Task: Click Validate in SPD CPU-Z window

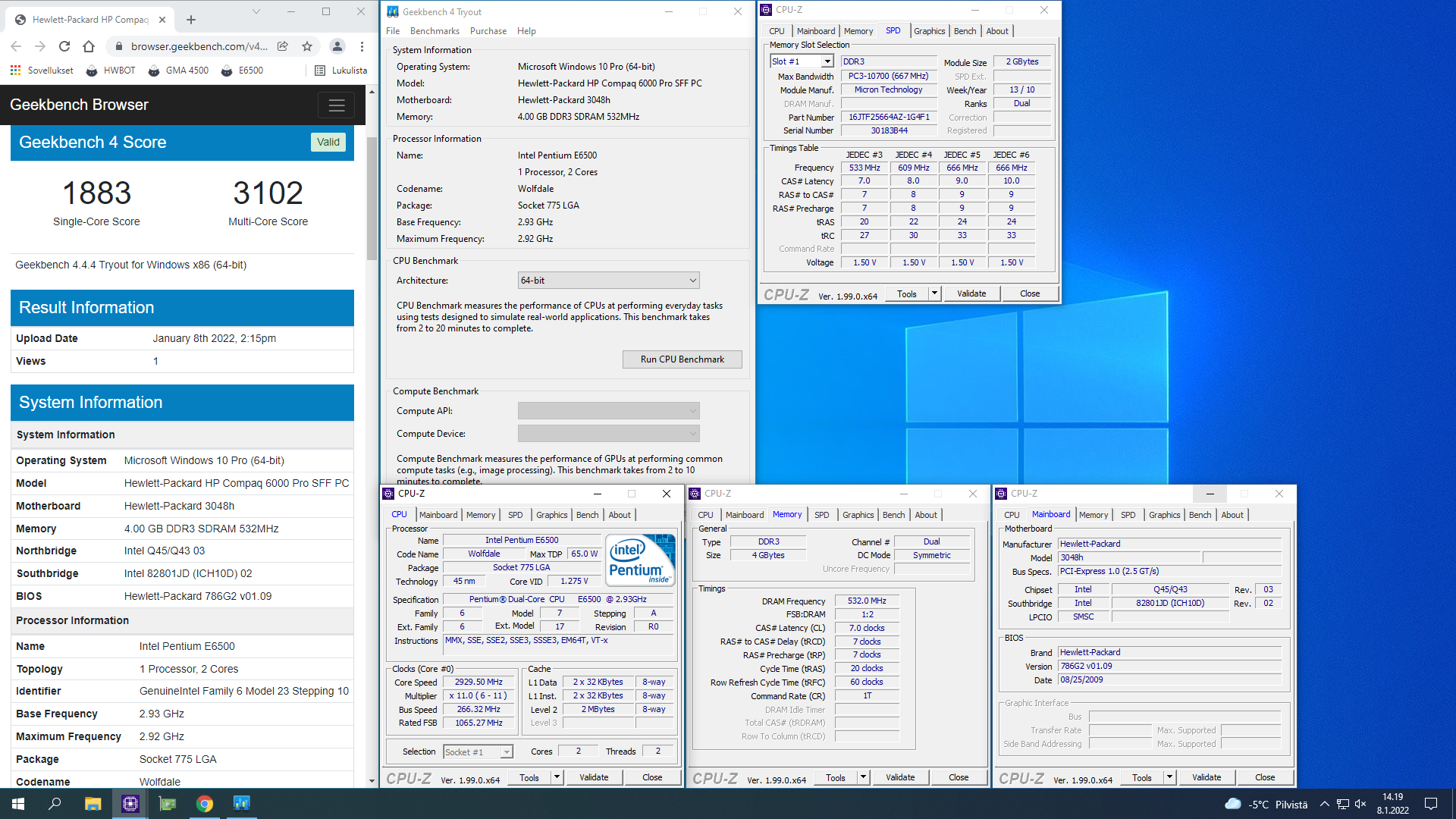Action: pyautogui.click(x=971, y=293)
